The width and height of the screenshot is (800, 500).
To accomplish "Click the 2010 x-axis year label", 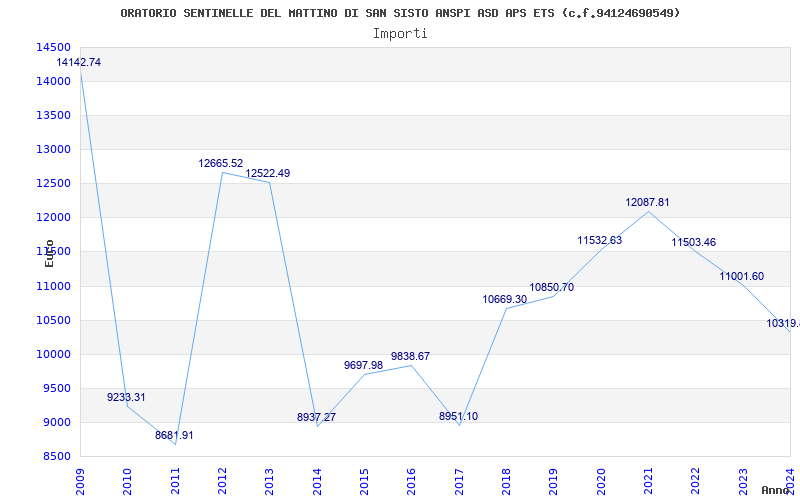I will 128,481.
